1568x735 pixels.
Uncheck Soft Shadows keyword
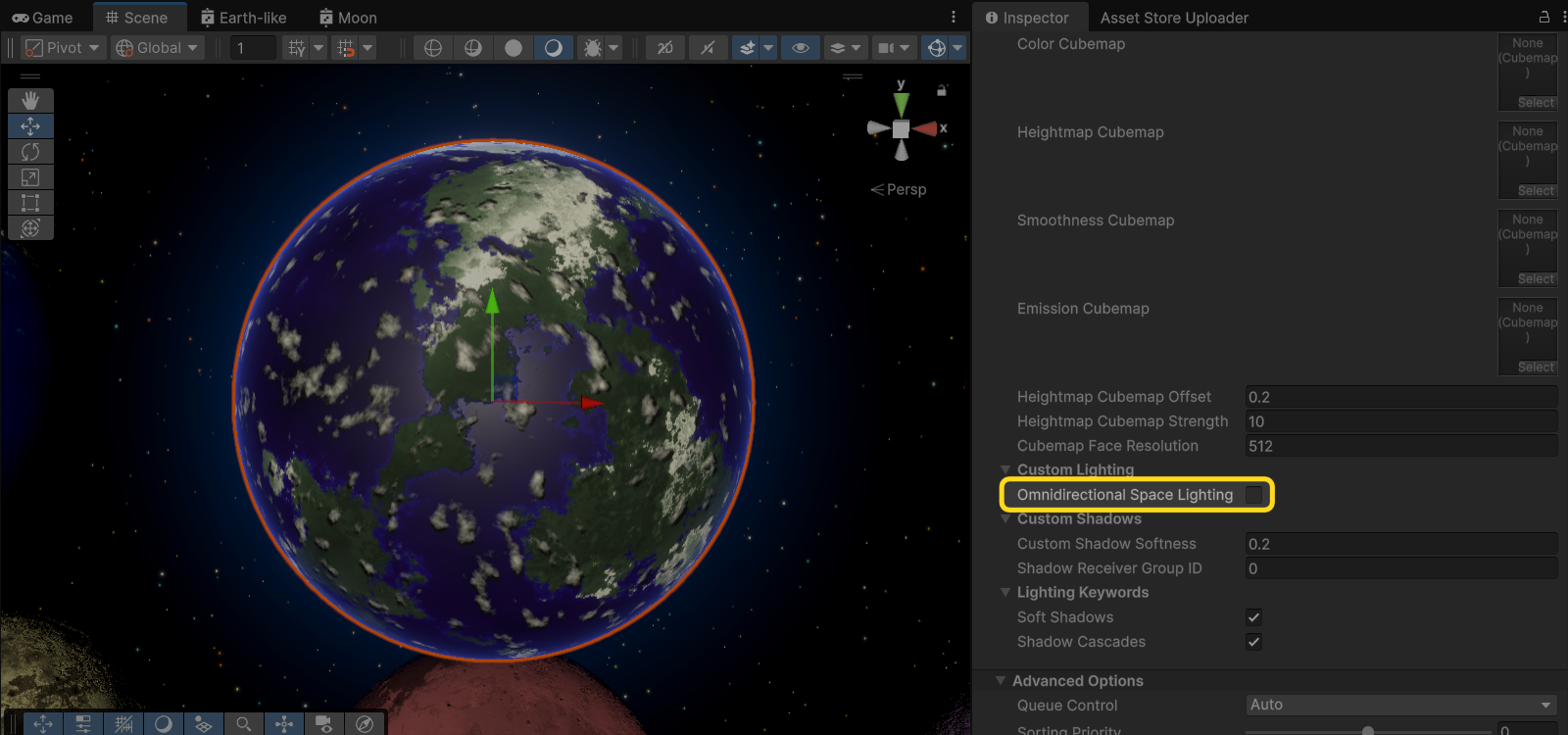pos(1253,617)
